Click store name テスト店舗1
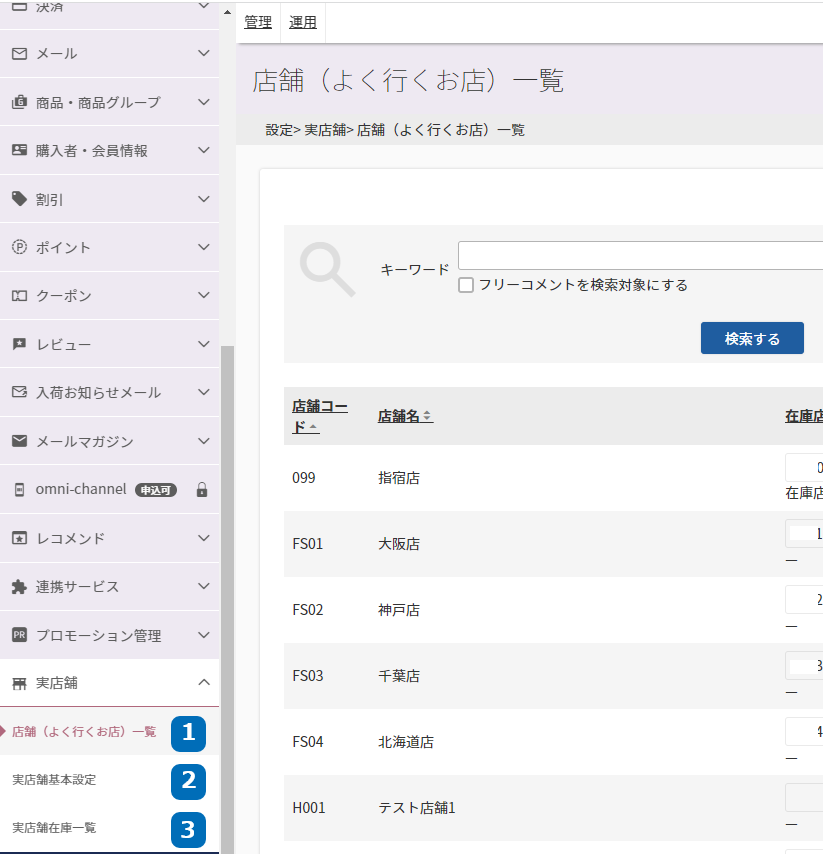Viewport: 823px width, 854px height. [x=417, y=808]
